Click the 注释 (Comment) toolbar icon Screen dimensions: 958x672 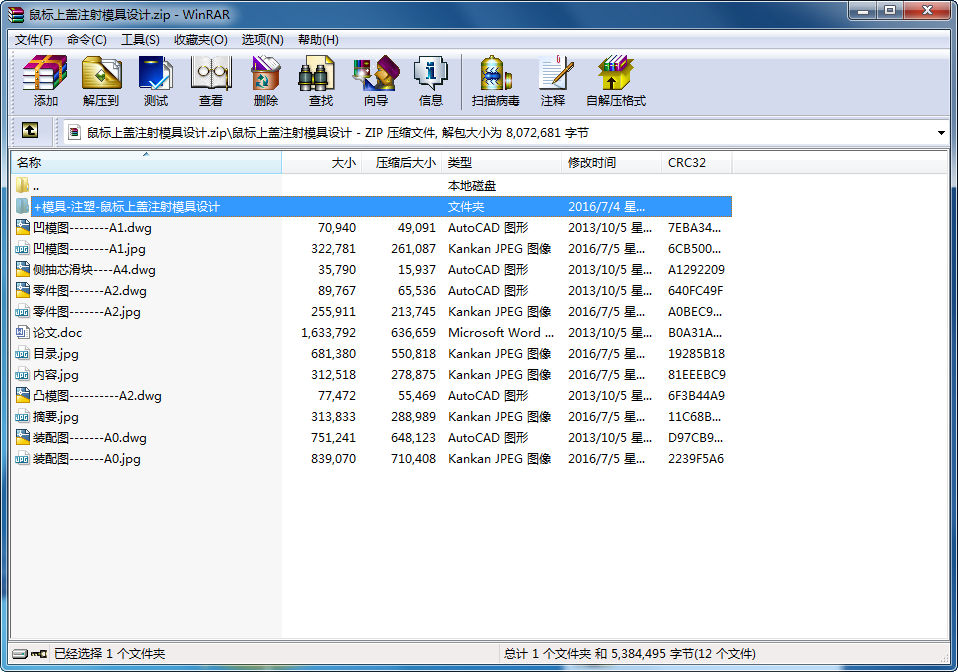tap(555, 73)
